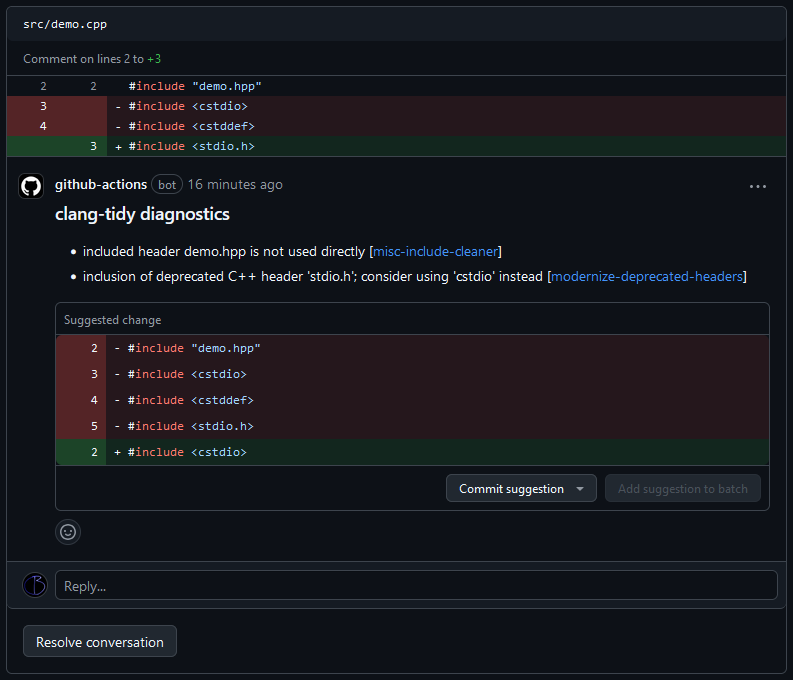Viewport: 793px width, 680px height.
Task: Select the removed #include <cstddef> line in top diff
Action: pos(191,126)
